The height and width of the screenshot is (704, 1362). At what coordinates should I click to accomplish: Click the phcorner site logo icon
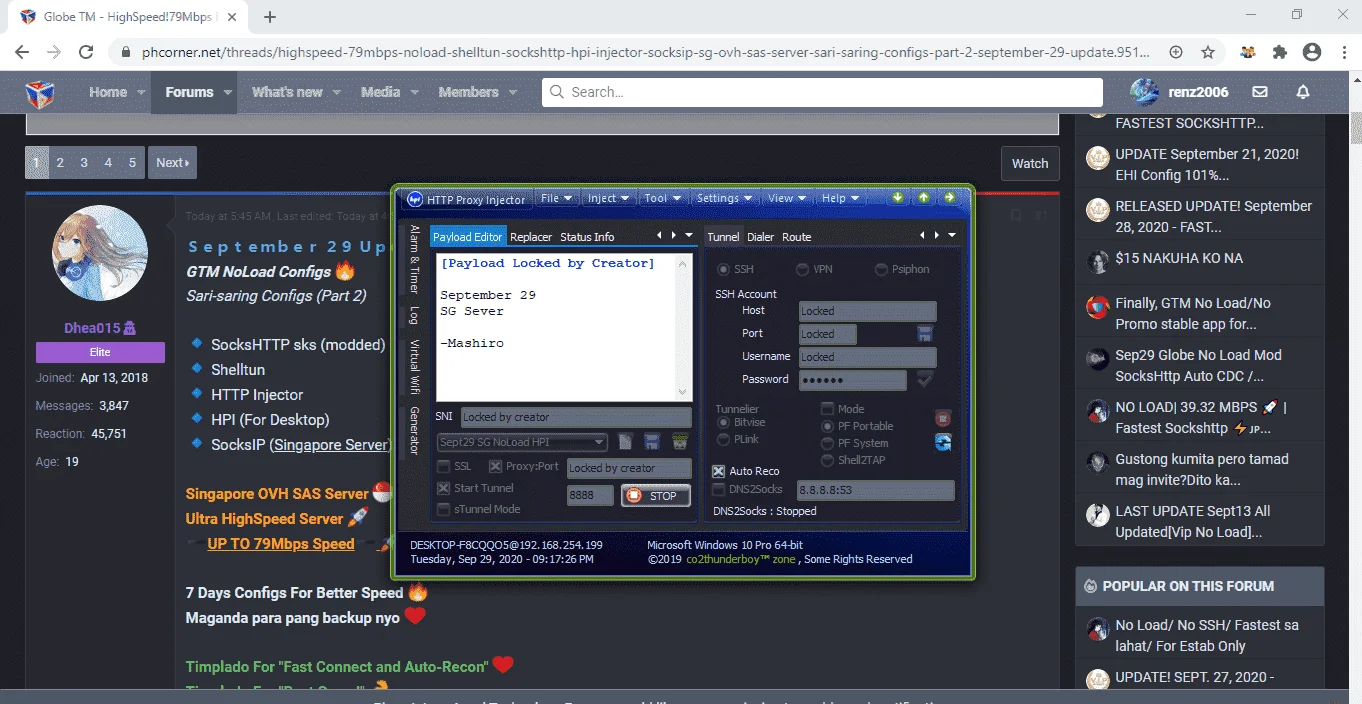39,93
